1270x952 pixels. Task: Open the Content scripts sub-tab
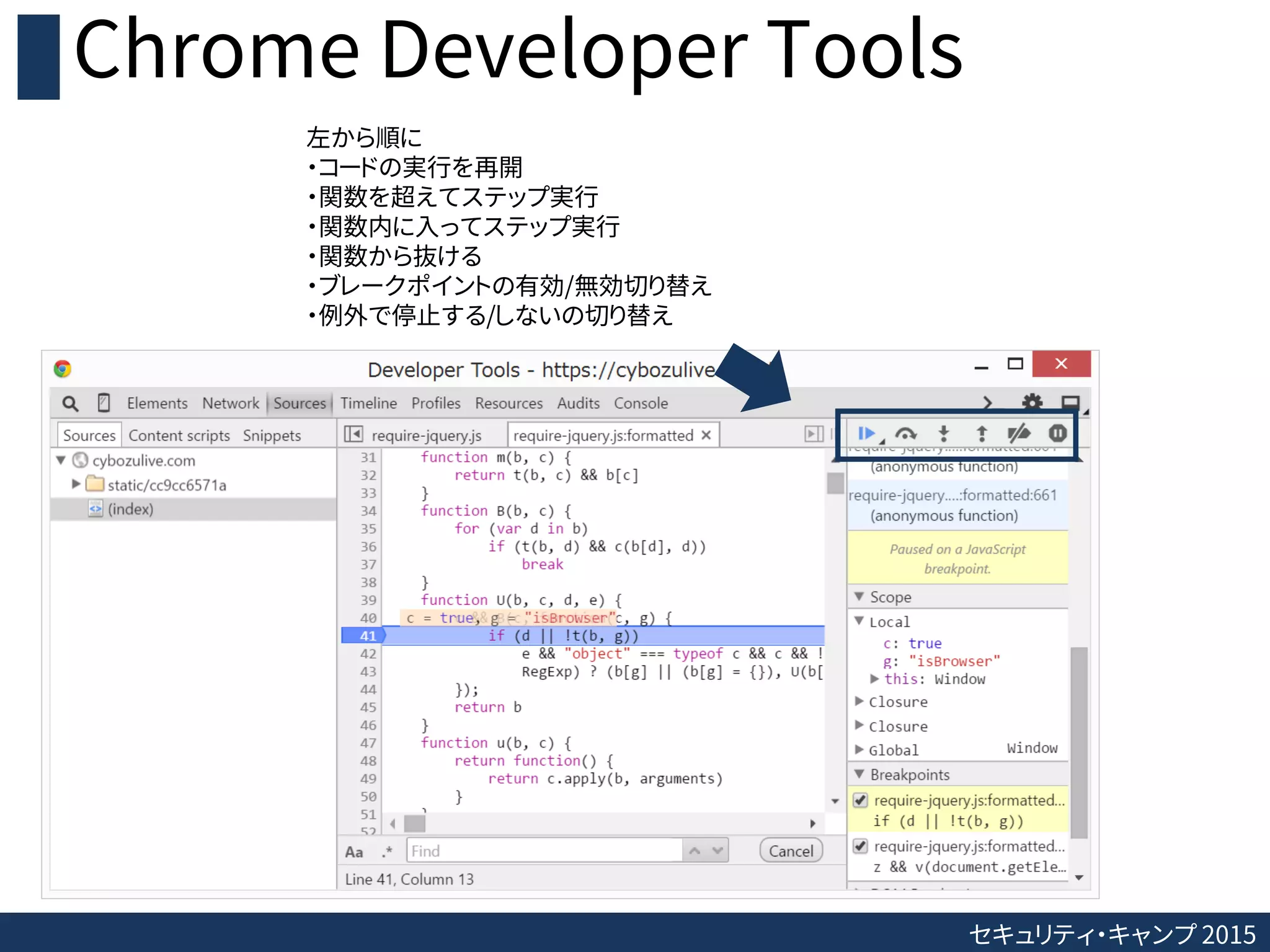(179, 435)
